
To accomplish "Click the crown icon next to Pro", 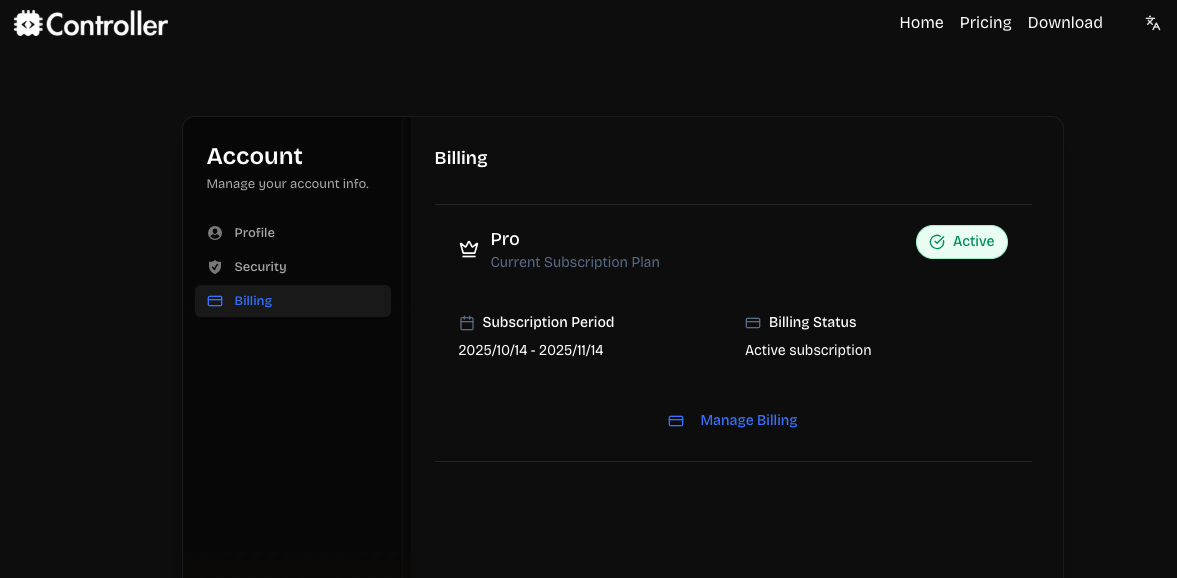I will tap(468, 249).
